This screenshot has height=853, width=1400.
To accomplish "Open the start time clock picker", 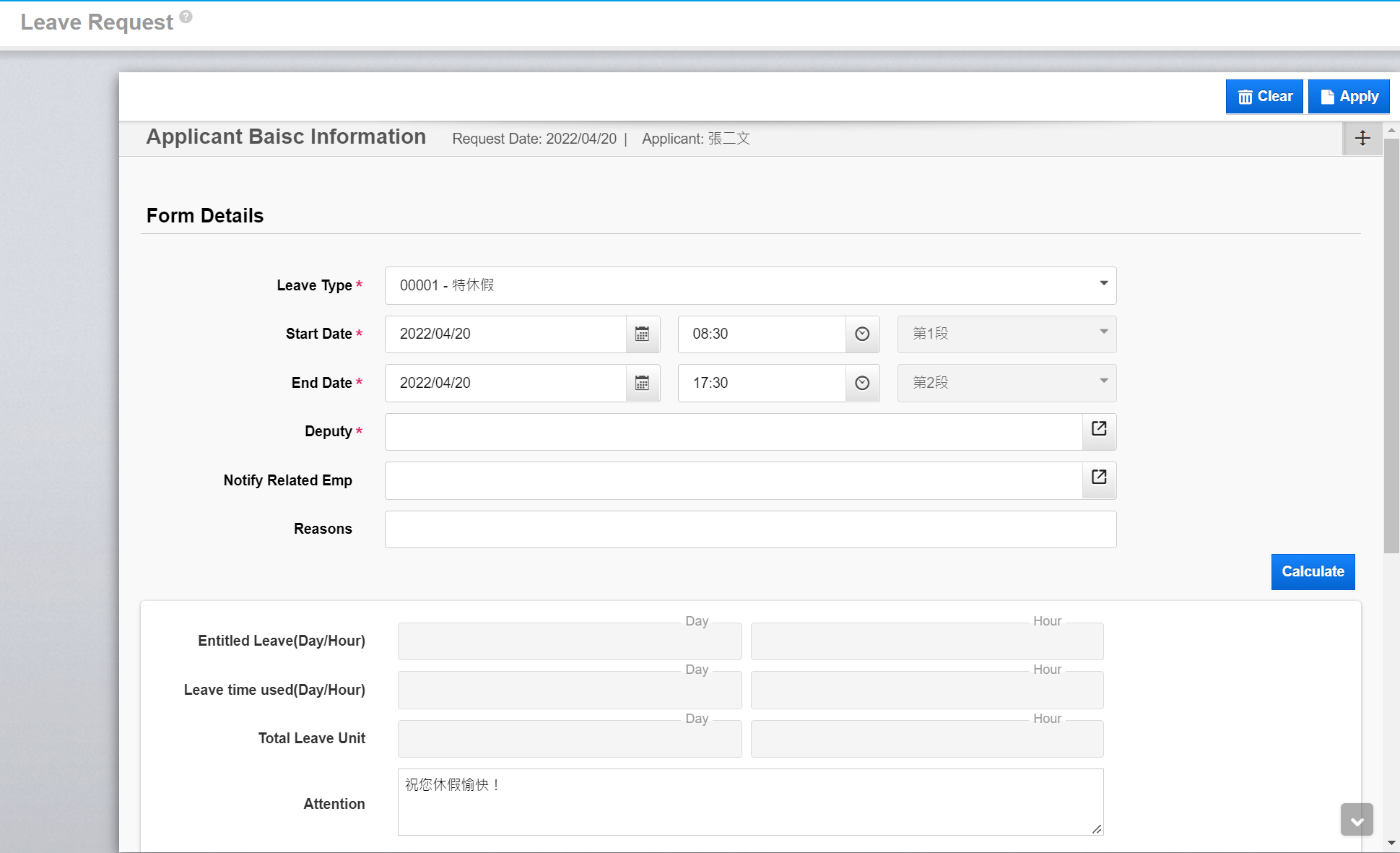I will [862, 334].
